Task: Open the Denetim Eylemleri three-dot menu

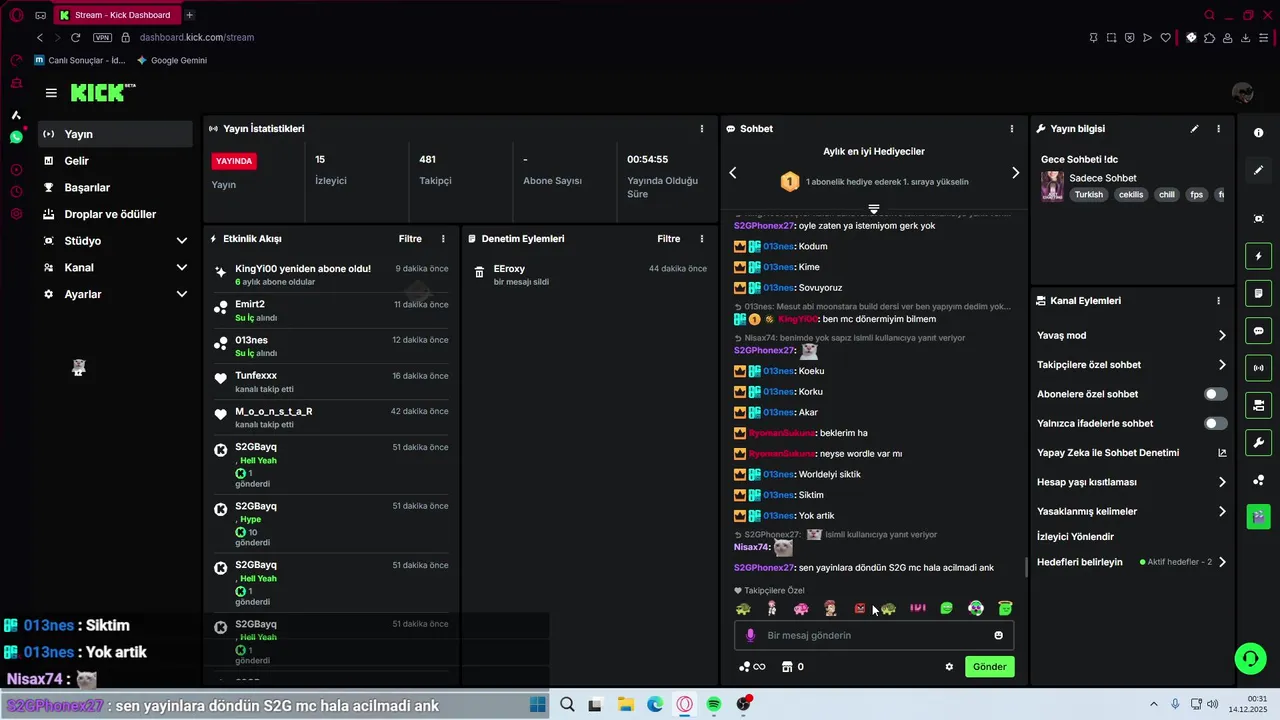Action: pyautogui.click(x=702, y=239)
